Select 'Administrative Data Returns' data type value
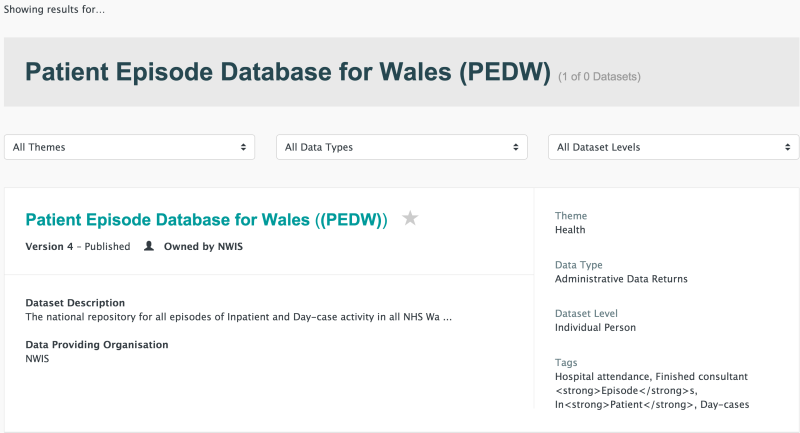 [621, 279]
